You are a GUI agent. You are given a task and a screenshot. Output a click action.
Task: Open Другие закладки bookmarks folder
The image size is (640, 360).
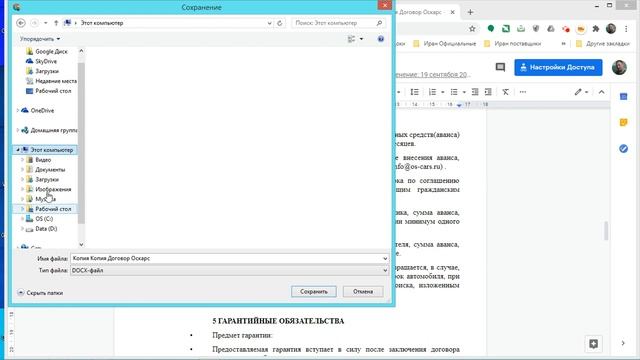click(603, 44)
